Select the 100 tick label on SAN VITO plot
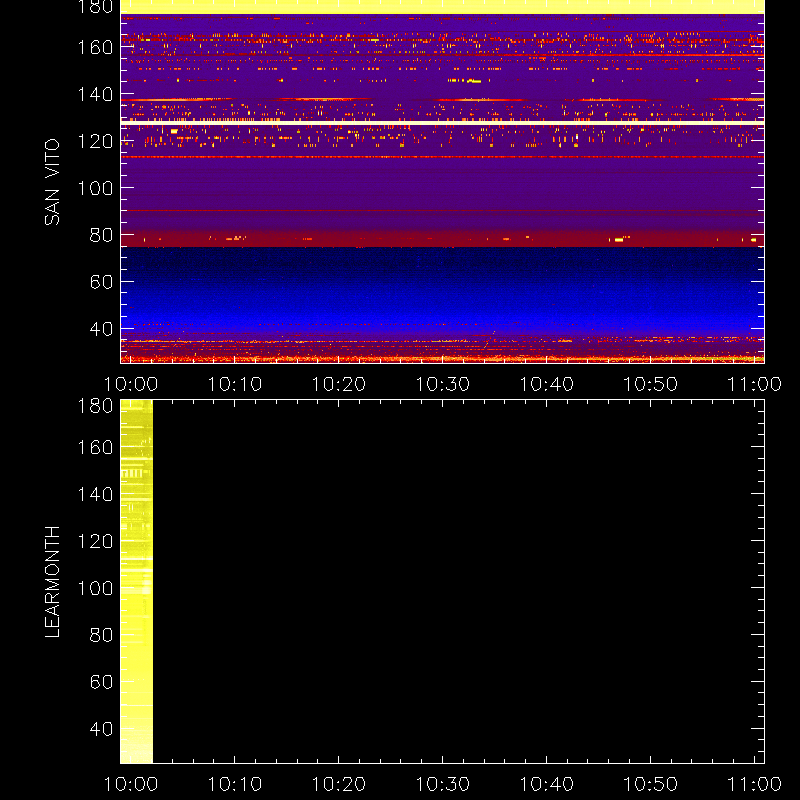This screenshot has width=800, height=800. click(95, 188)
